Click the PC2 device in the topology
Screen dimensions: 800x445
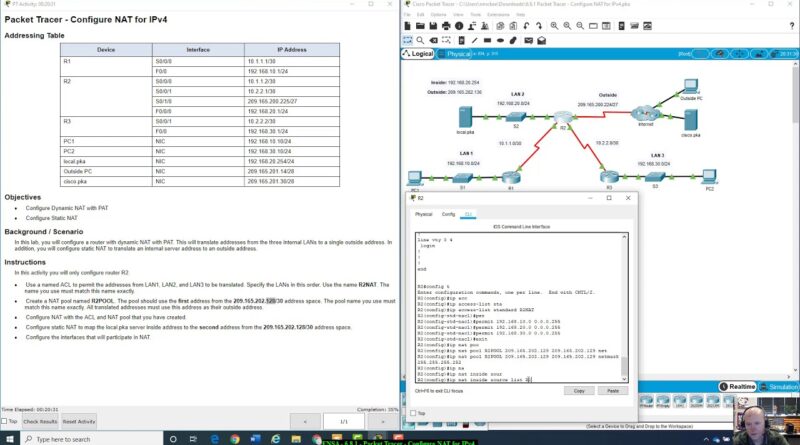(709, 177)
